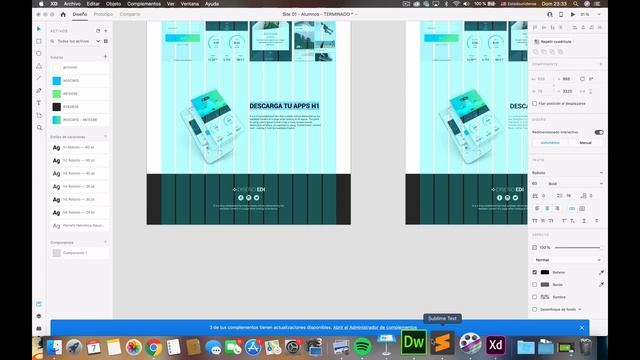Uncheck the Relleno fill checkbox
The height and width of the screenshot is (360, 640).
point(534,272)
